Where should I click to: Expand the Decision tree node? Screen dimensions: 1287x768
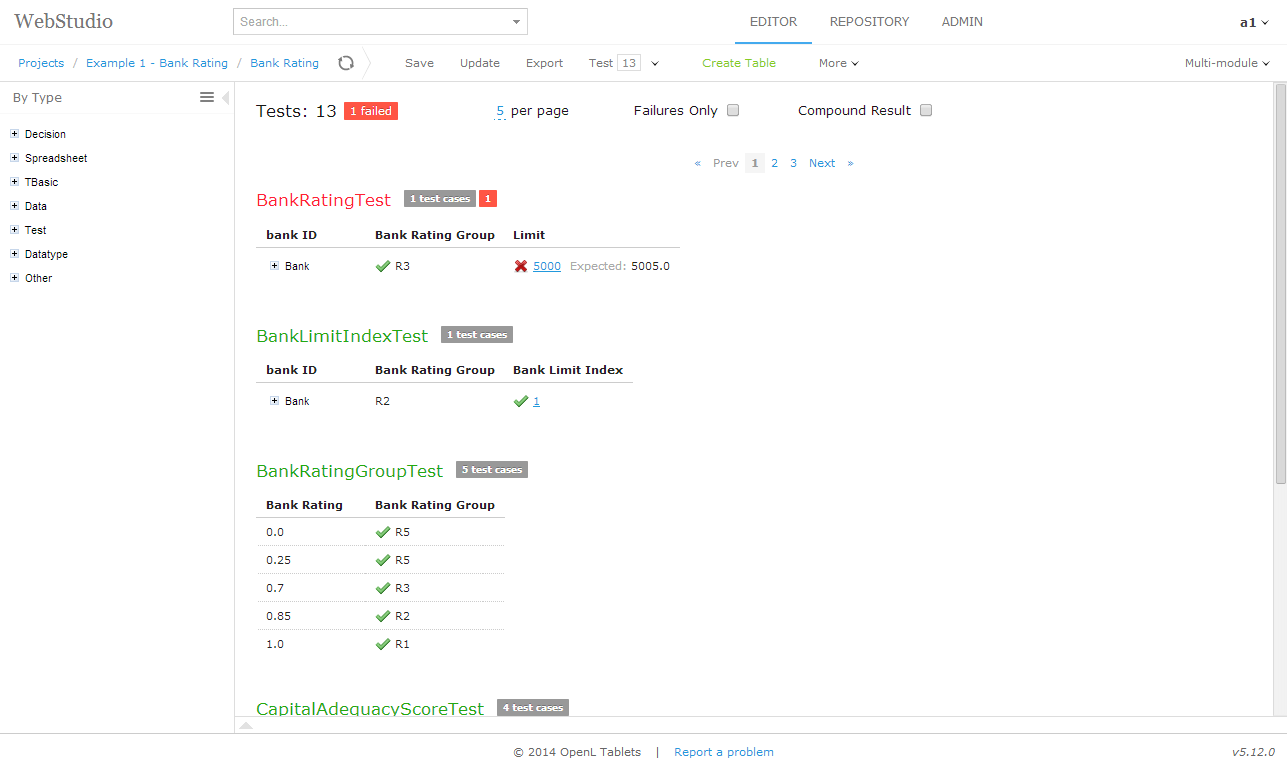click(14, 133)
